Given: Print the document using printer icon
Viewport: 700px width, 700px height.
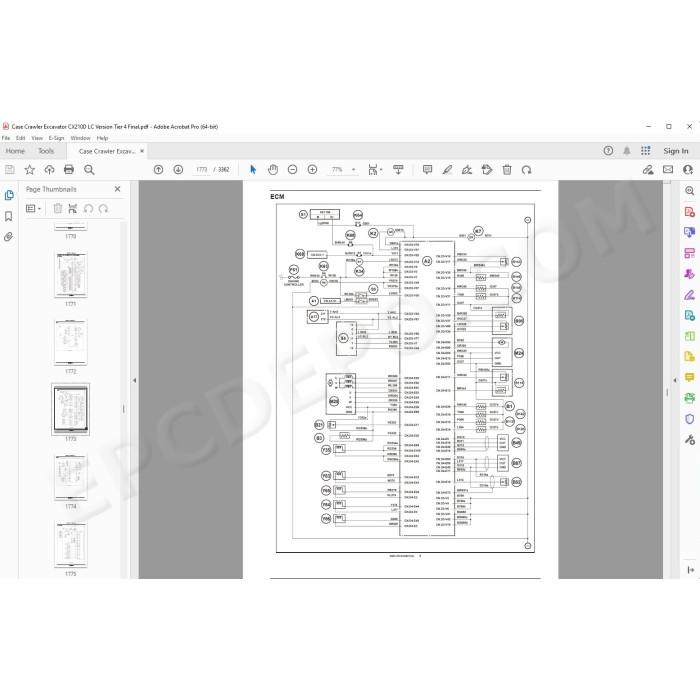Looking at the screenshot, I should point(69,170).
